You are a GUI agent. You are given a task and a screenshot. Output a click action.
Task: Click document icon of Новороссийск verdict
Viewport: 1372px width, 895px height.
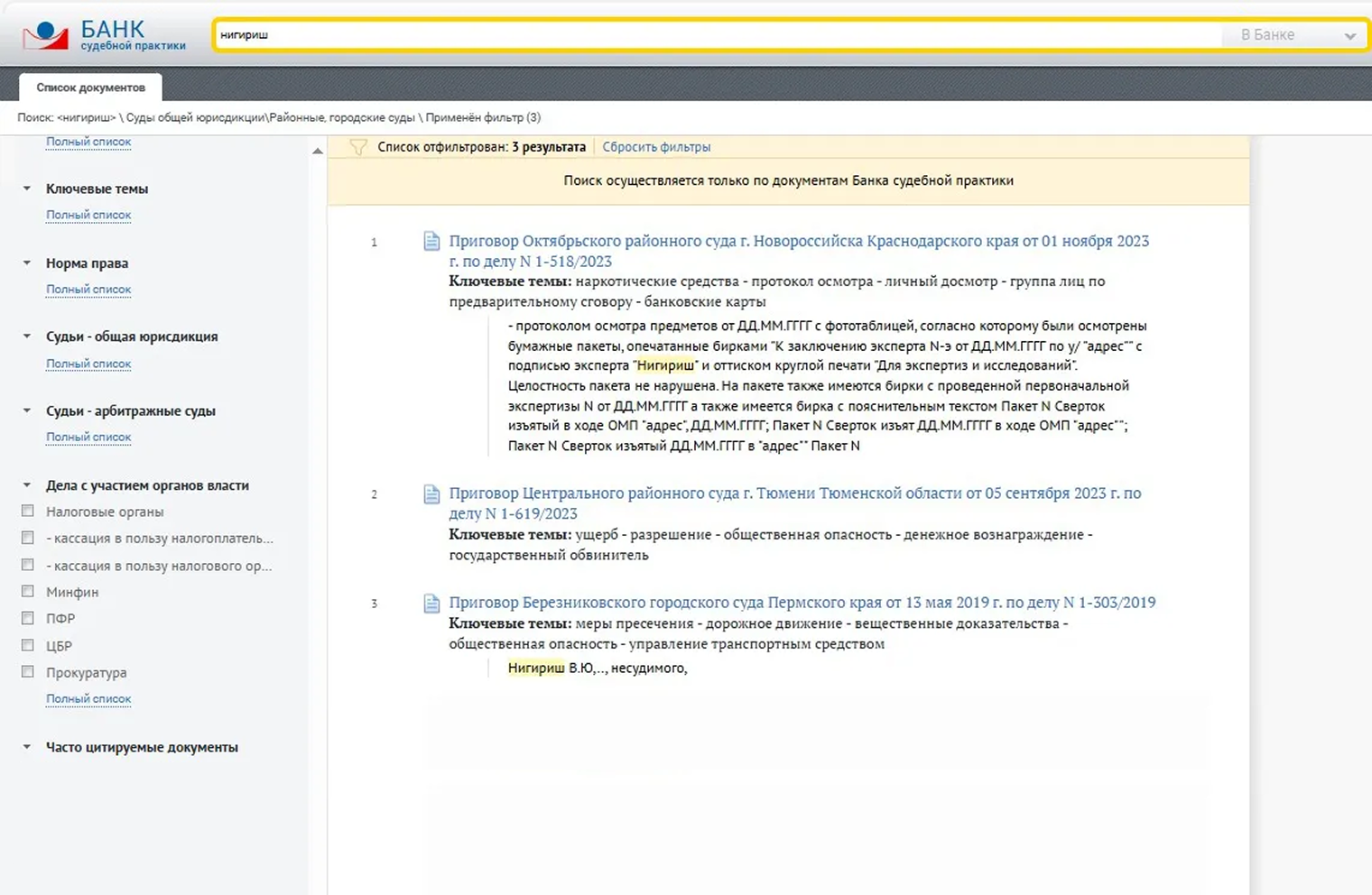click(x=431, y=241)
